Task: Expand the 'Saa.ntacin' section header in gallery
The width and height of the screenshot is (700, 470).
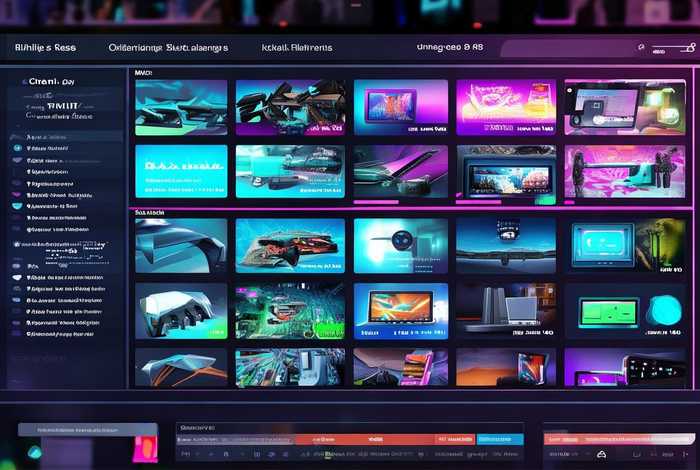Action: [x=152, y=212]
